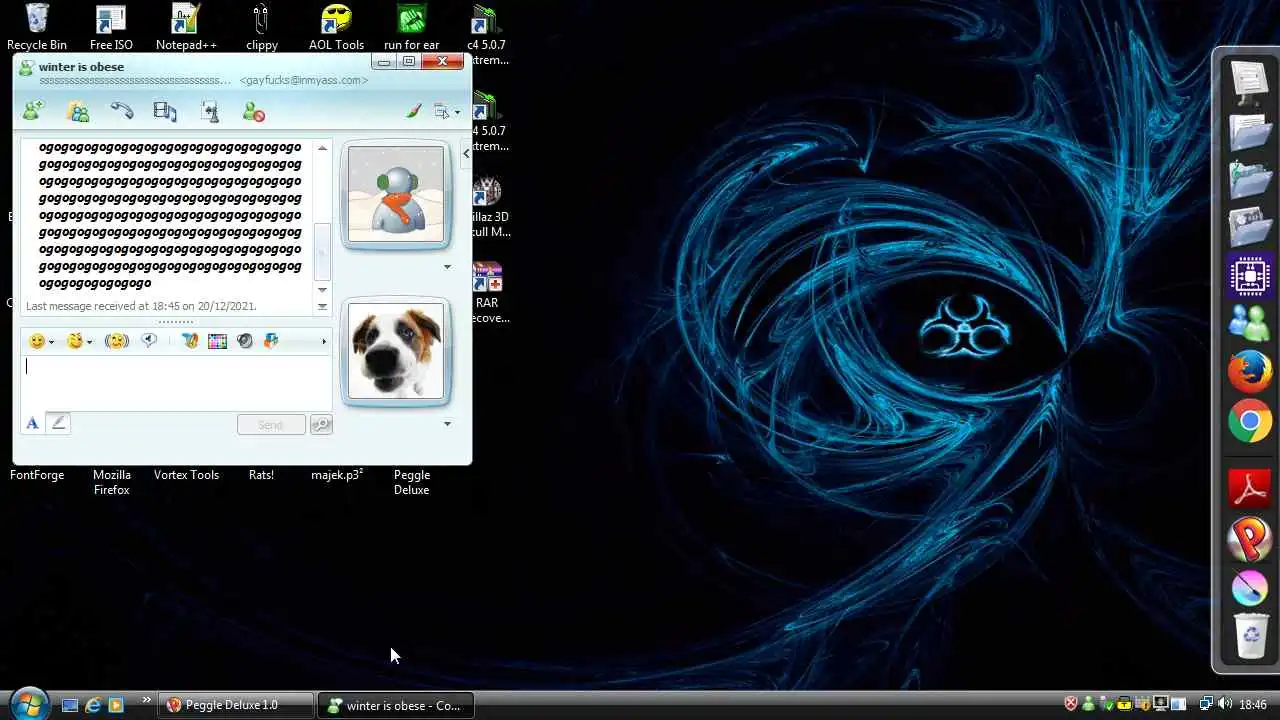Open the MSN butterfly icon in the input toolbar

click(189, 341)
